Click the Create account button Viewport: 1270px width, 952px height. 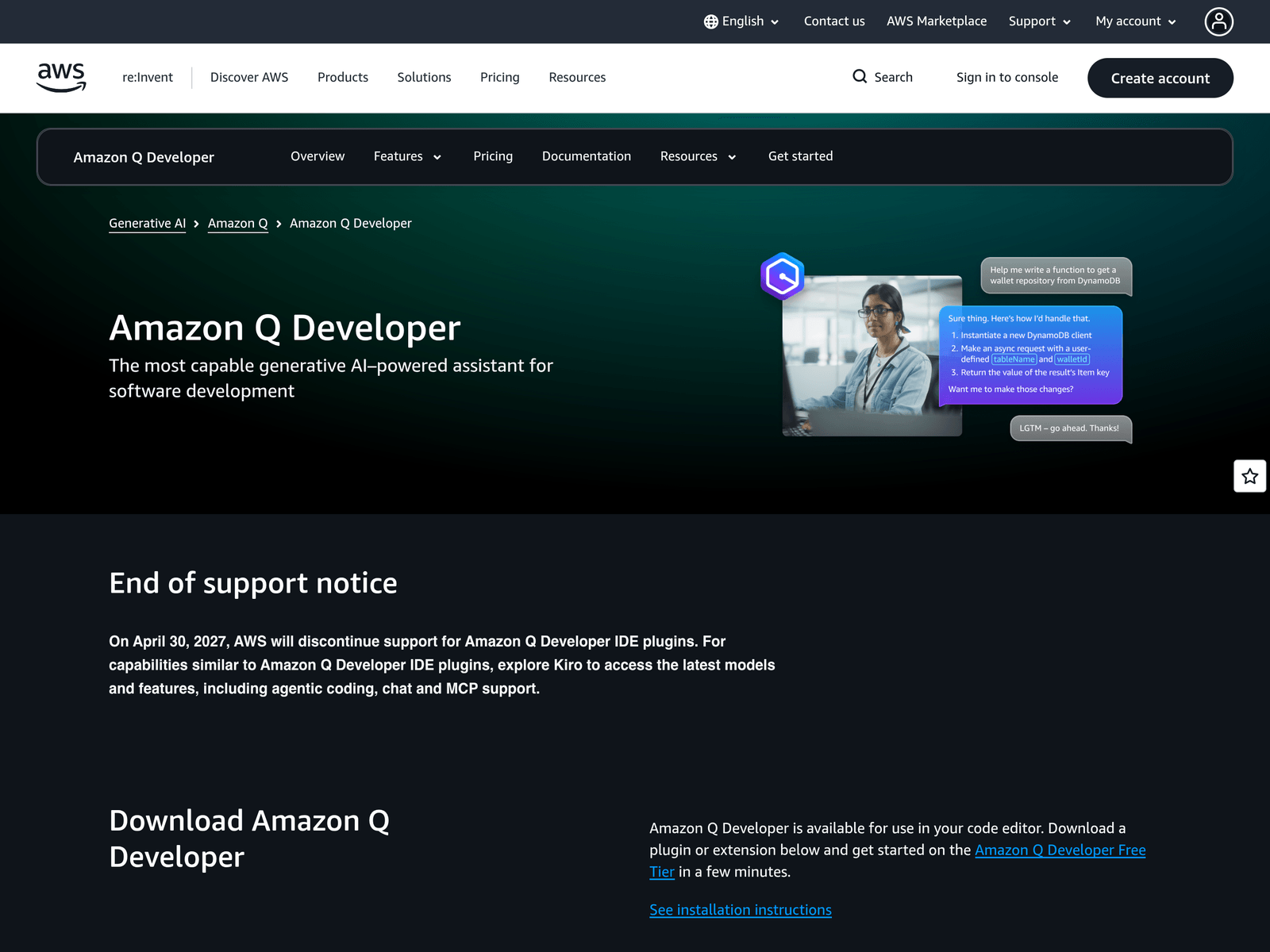click(1160, 78)
